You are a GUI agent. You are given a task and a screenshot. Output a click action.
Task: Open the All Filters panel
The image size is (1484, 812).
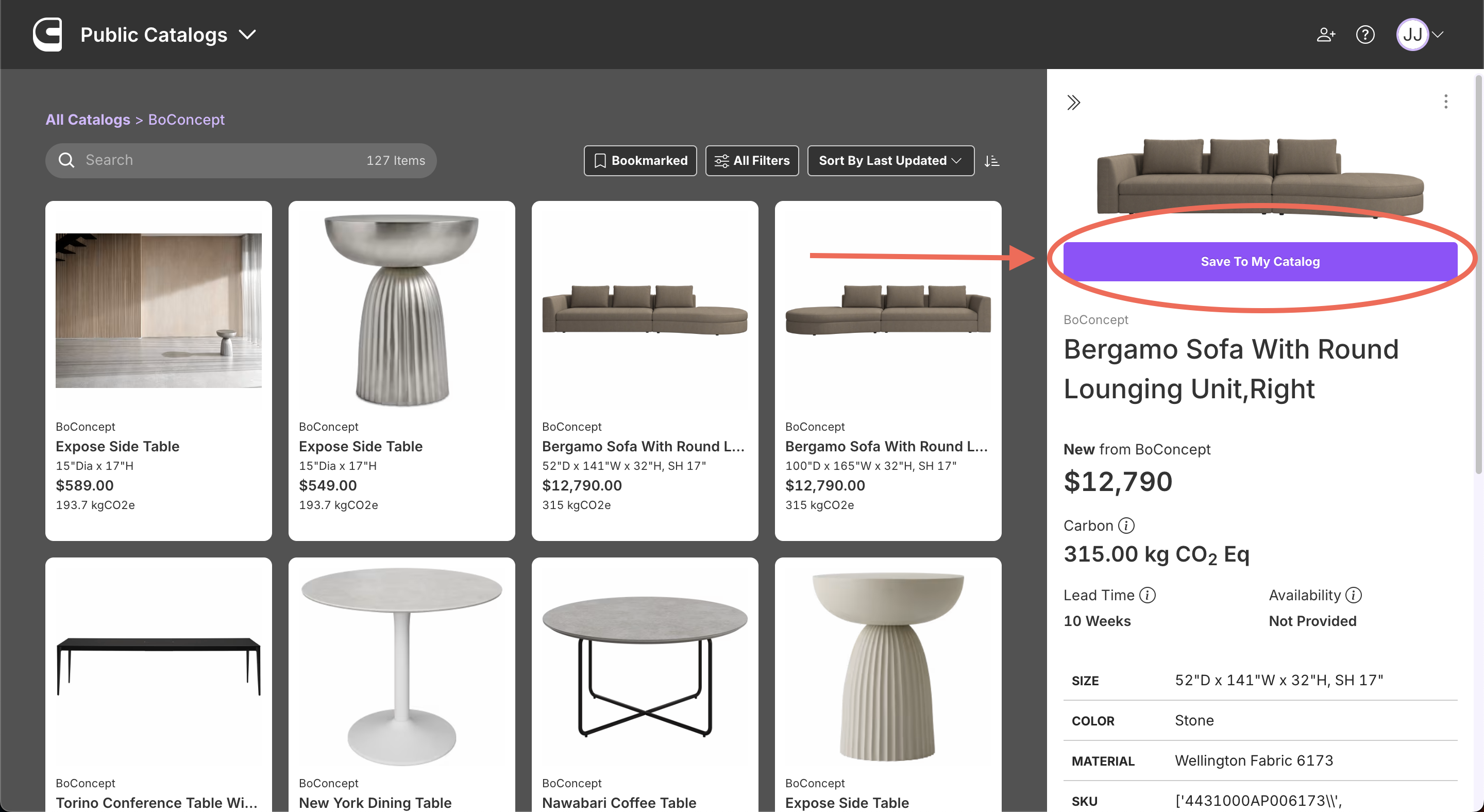pyautogui.click(x=752, y=161)
